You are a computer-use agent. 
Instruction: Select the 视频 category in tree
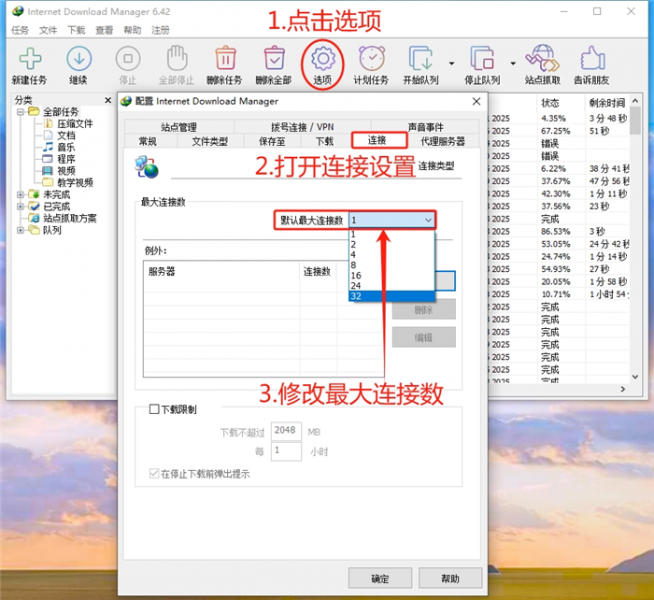(66, 171)
